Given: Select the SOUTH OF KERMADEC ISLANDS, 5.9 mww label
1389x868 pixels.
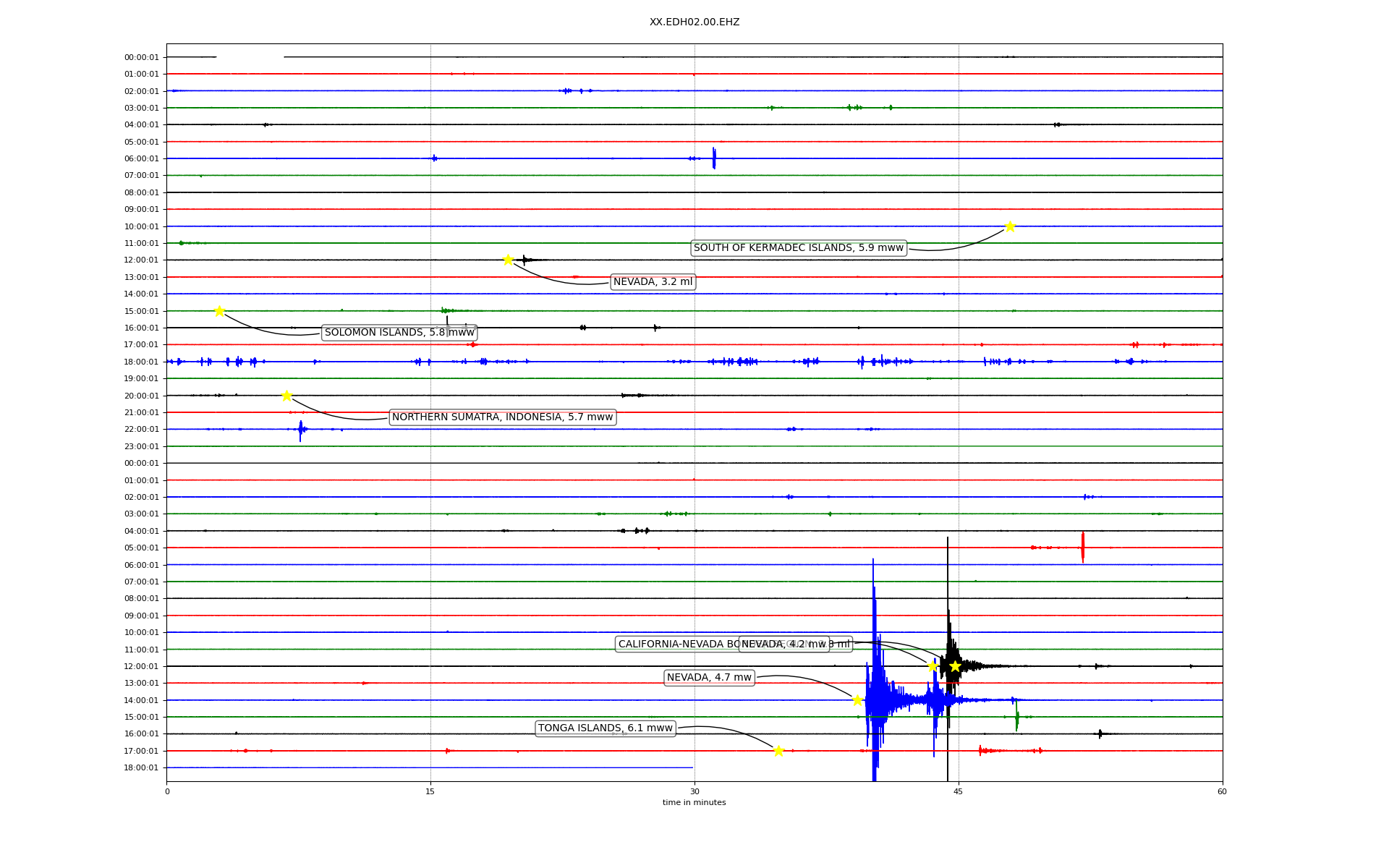Looking at the screenshot, I should click(798, 248).
